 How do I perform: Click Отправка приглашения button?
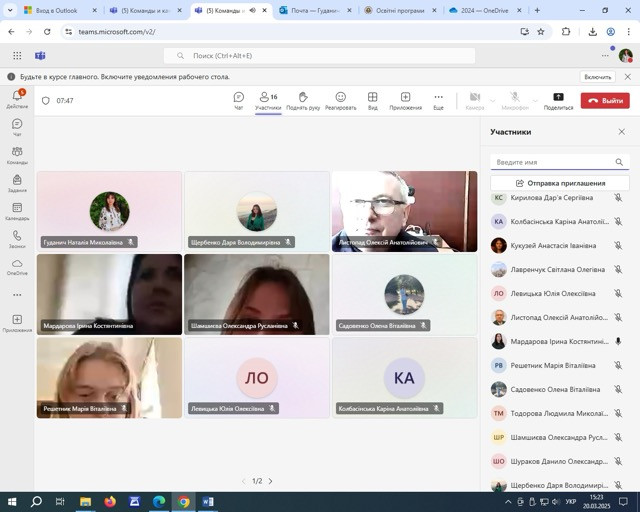[560, 183]
